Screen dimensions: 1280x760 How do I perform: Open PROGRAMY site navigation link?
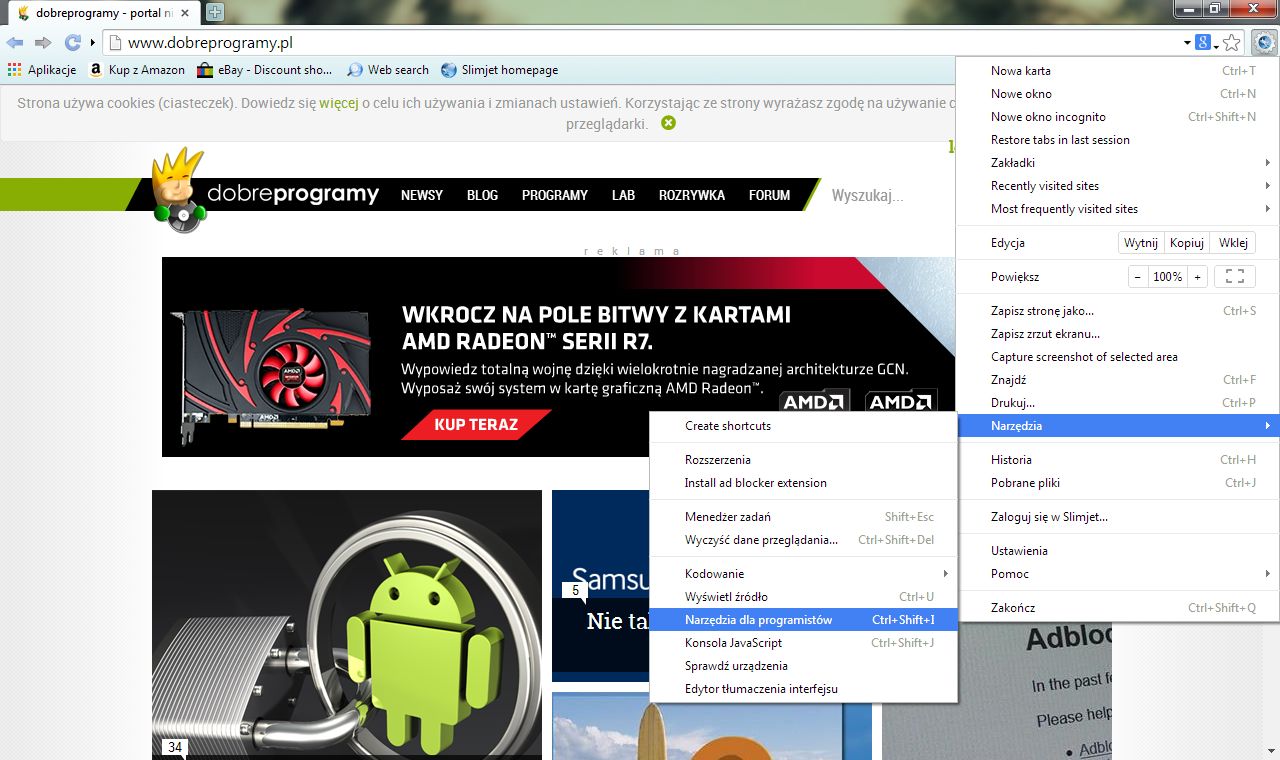tap(555, 195)
